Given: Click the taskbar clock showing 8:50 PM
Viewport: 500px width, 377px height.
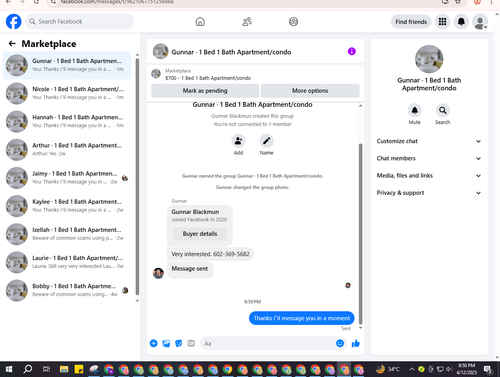Looking at the screenshot, I should pyautogui.click(x=467, y=369).
